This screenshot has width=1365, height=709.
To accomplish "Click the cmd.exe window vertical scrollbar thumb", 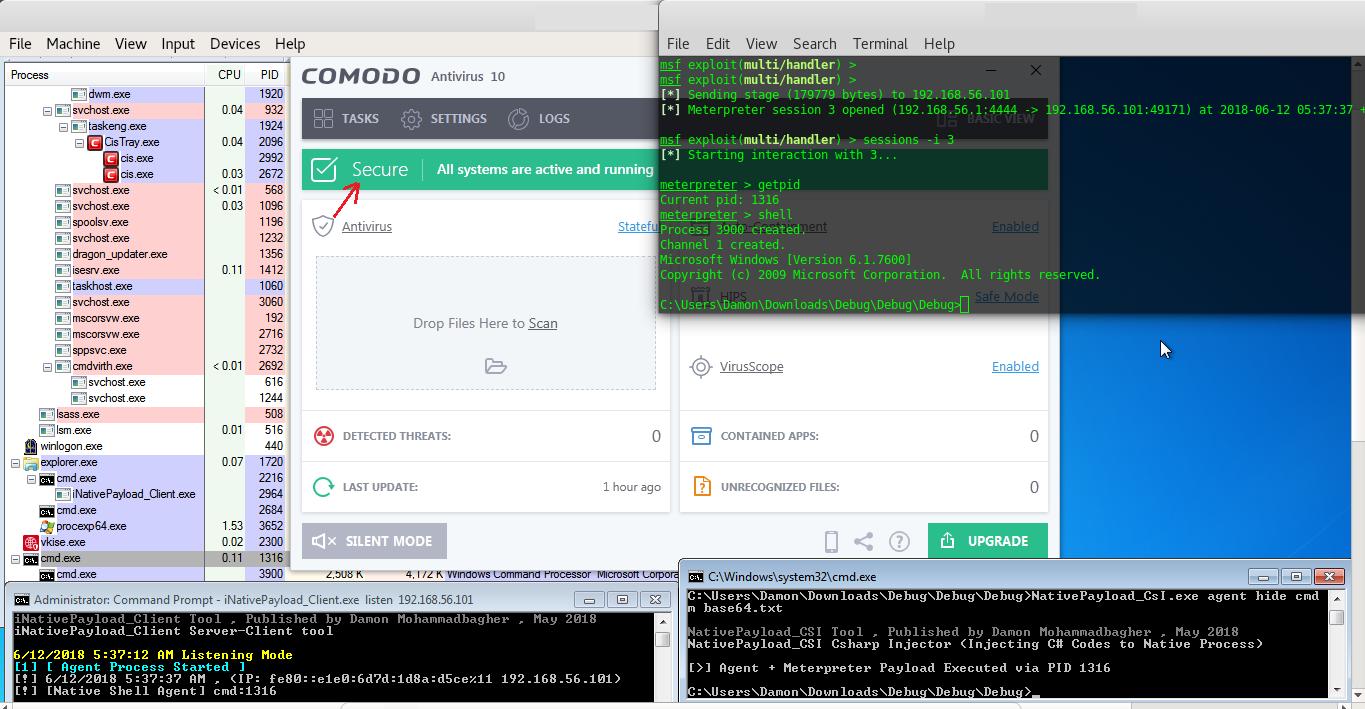I will (x=1336, y=617).
